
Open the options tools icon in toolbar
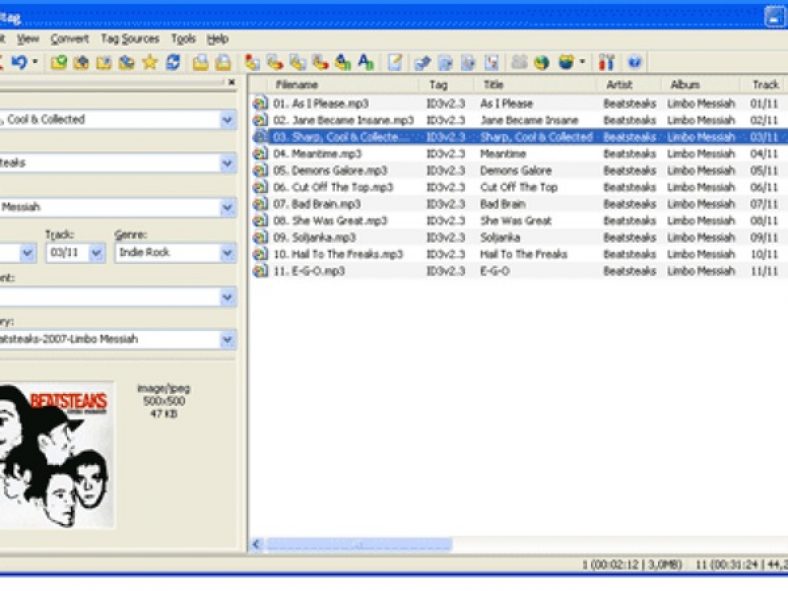pos(606,62)
